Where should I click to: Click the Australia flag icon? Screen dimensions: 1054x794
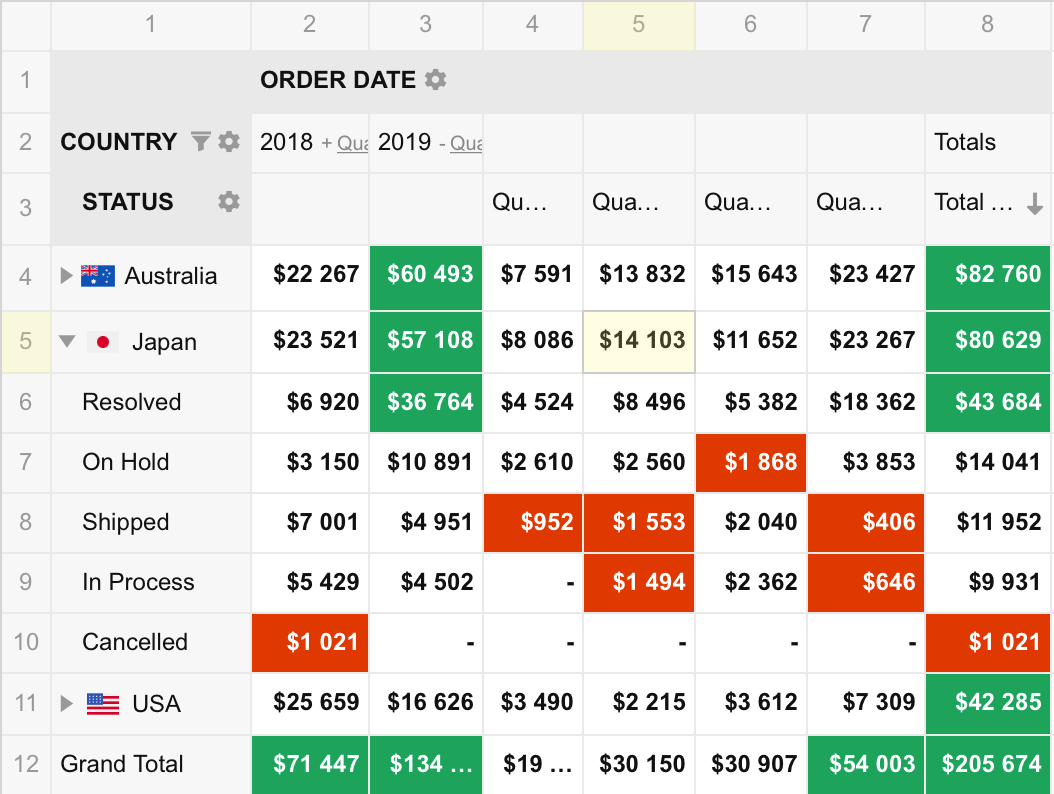(95, 276)
